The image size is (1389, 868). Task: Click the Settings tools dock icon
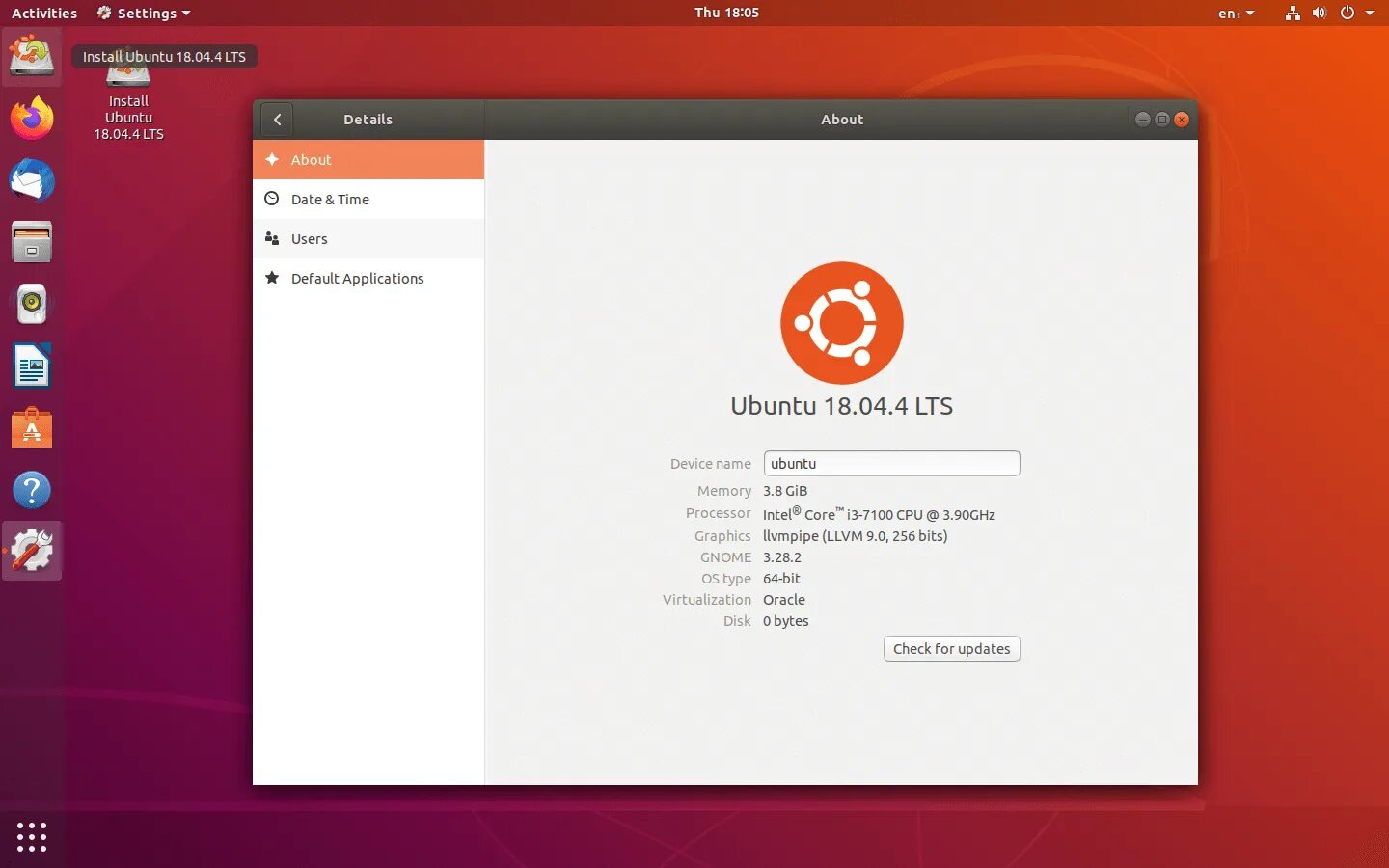32,551
